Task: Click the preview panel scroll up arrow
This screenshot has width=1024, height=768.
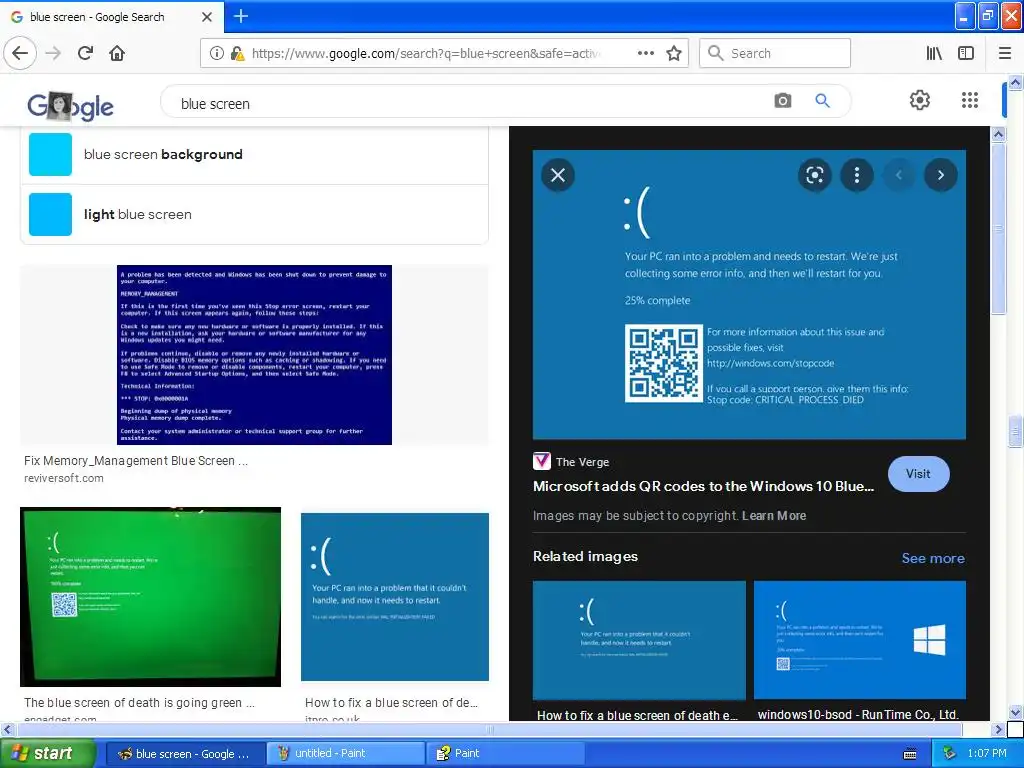Action: [x=998, y=135]
